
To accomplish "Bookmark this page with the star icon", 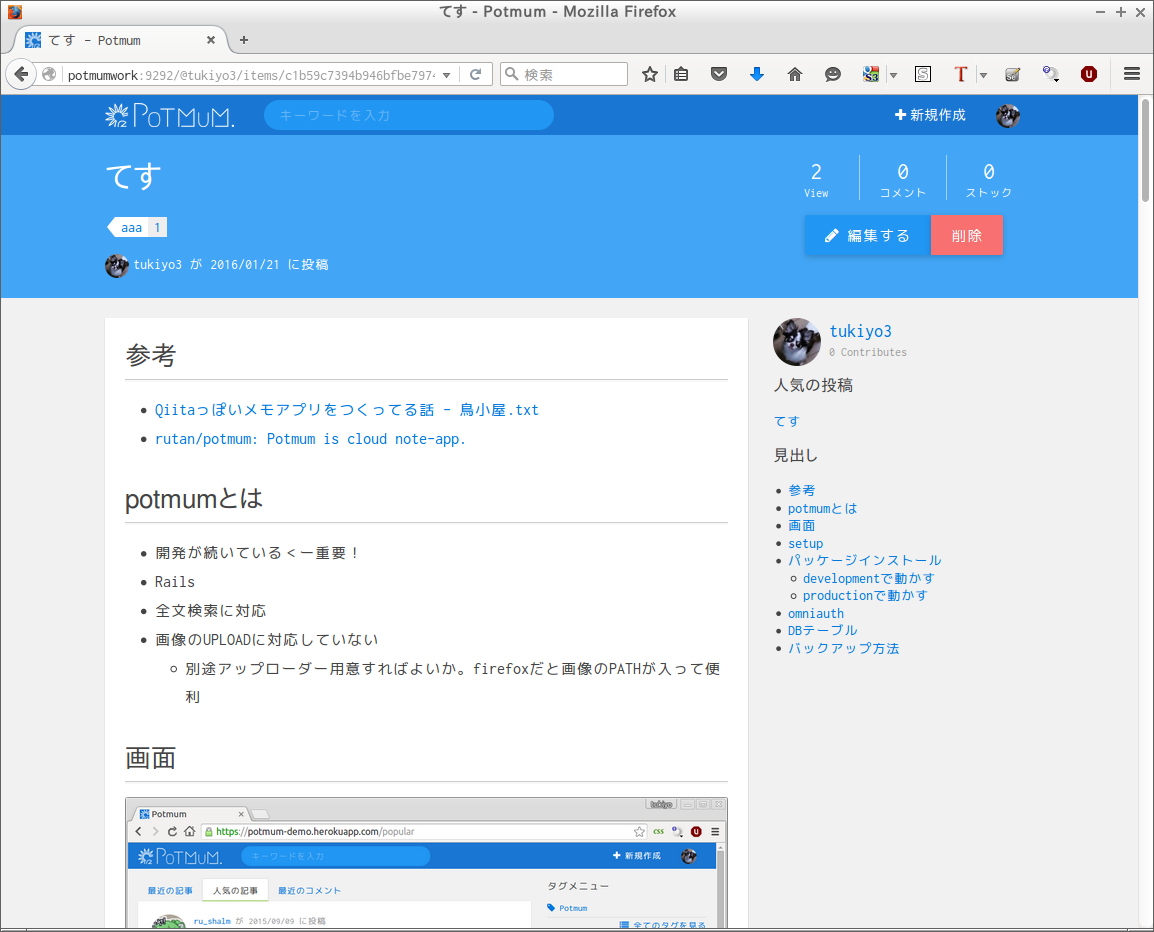I will pyautogui.click(x=650, y=74).
